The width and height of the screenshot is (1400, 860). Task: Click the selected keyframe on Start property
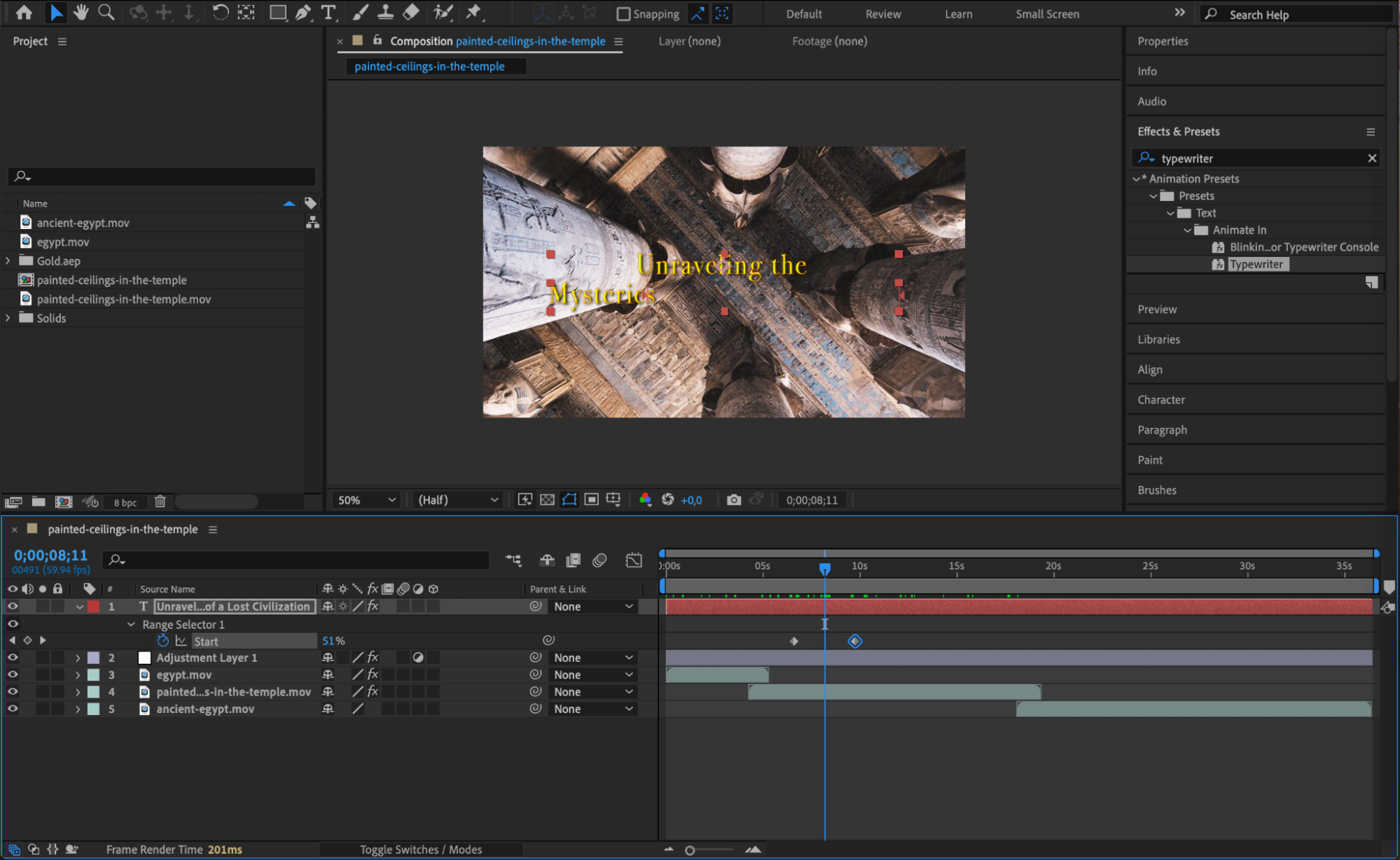point(854,641)
